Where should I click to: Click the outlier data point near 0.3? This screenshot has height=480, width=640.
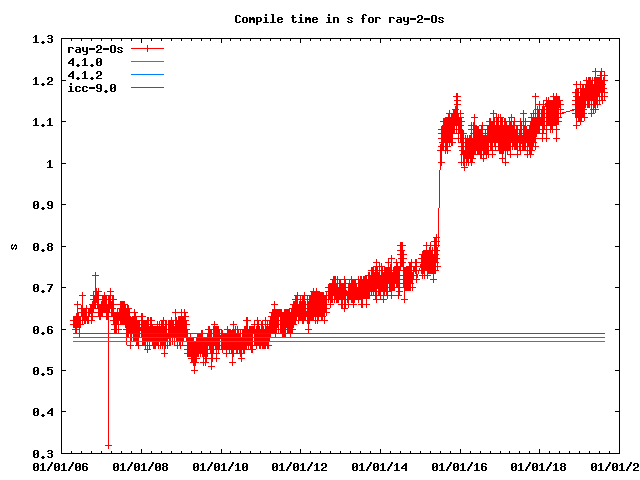108,446
